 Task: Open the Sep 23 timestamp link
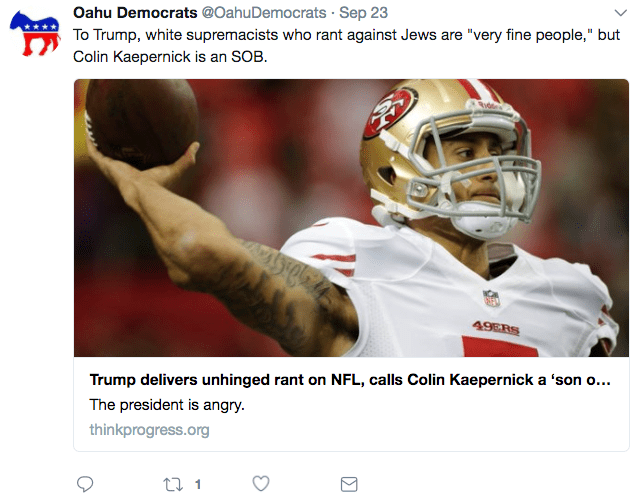(365, 12)
